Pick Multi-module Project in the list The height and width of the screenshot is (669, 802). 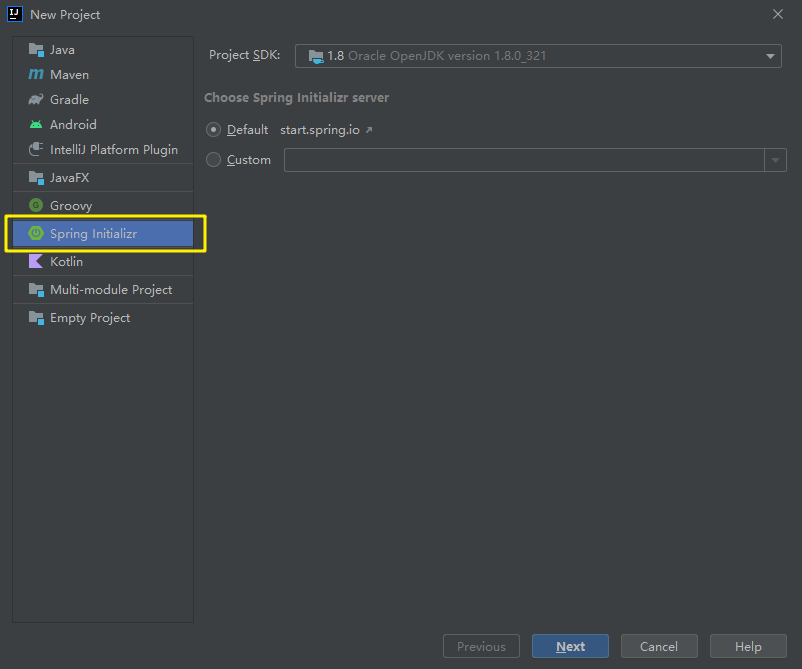(x=103, y=289)
